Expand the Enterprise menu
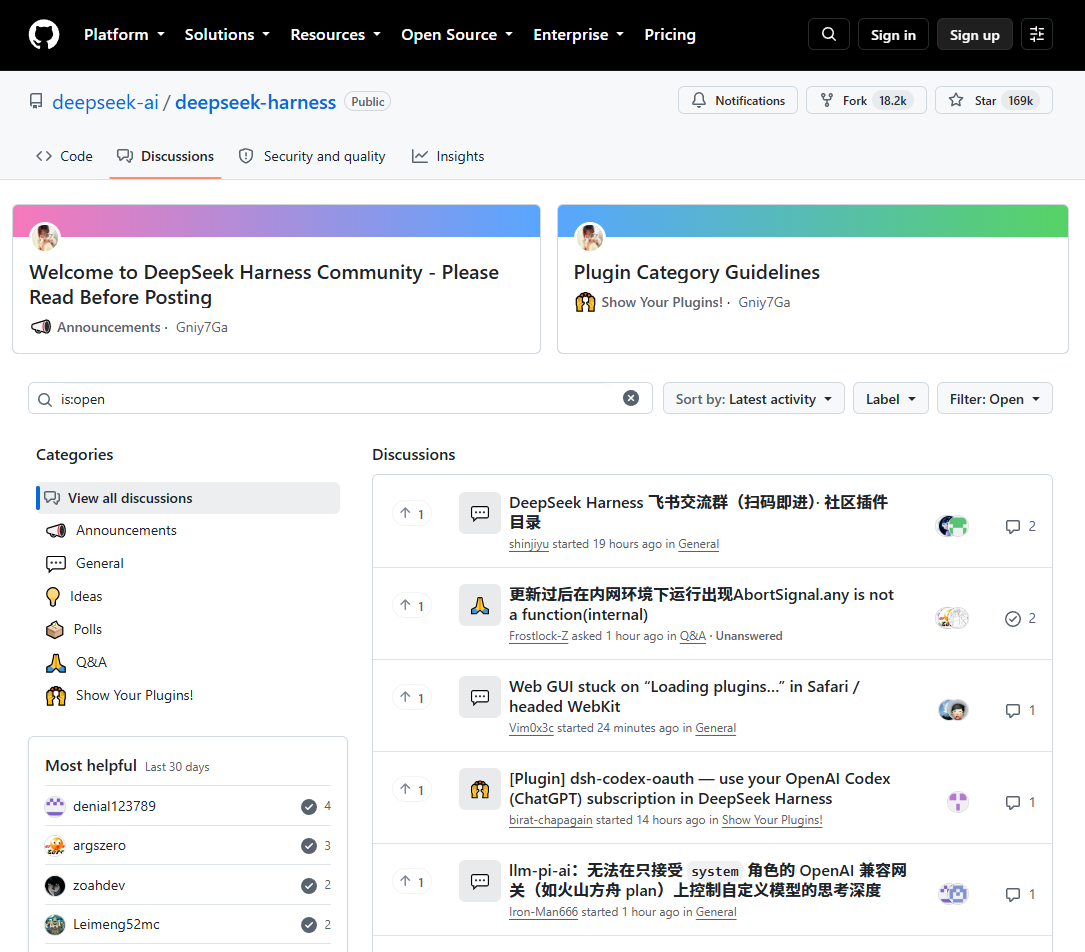1085x952 pixels. 578,35
